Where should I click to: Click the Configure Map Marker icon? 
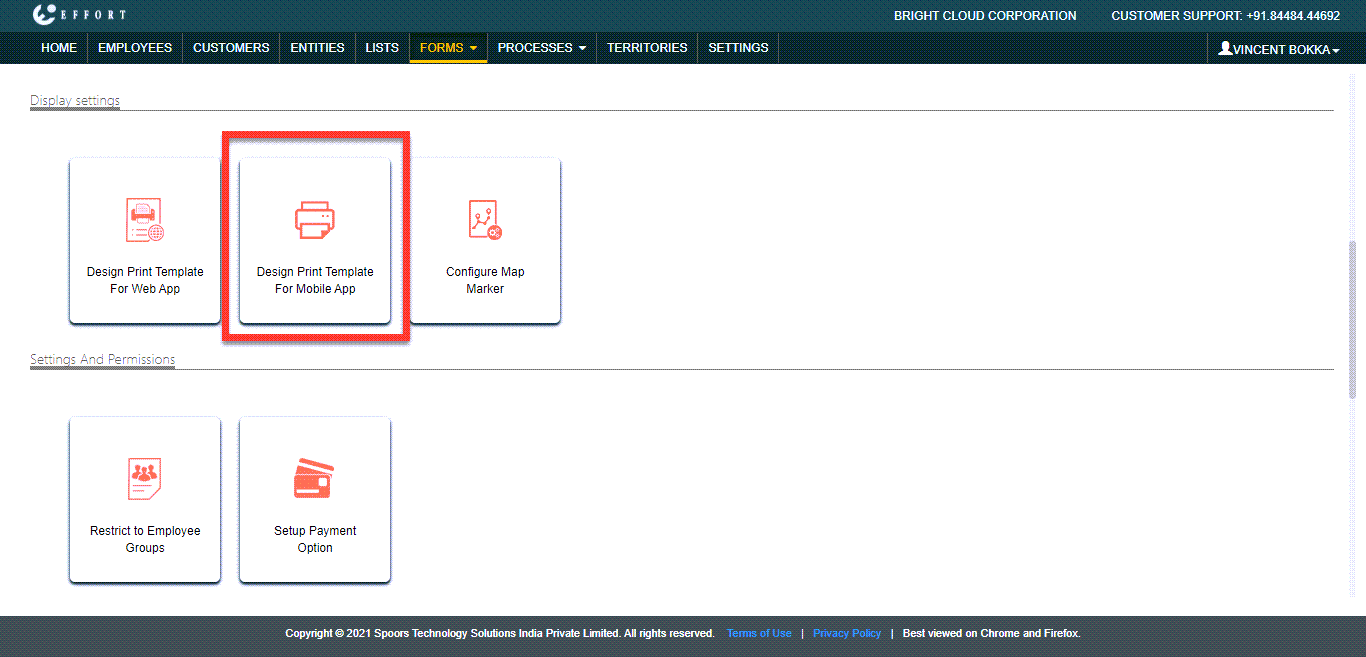click(485, 220)
